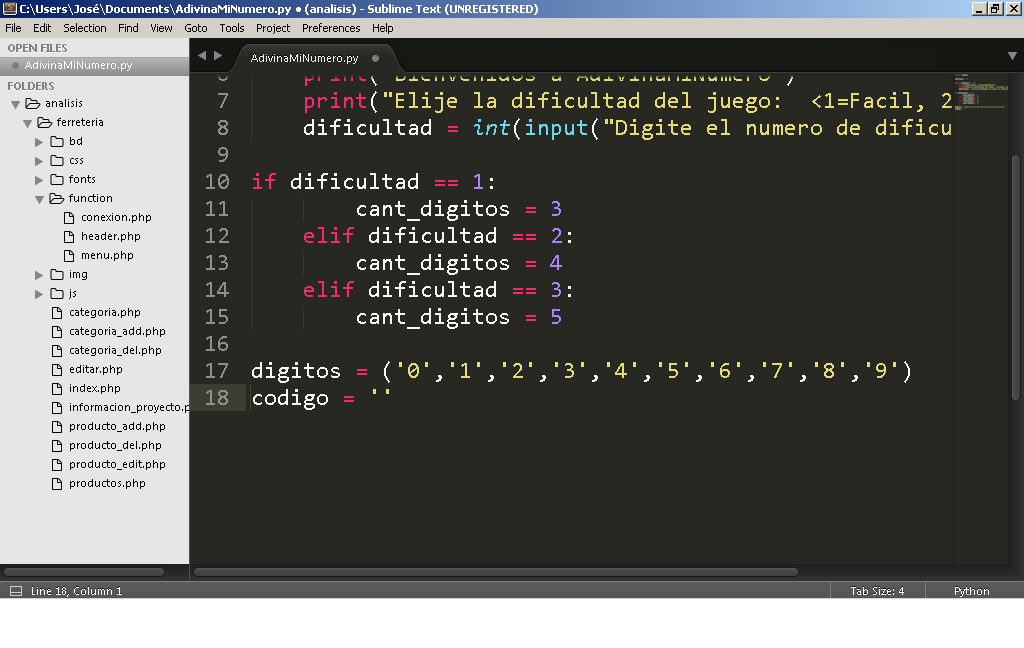Click file icon beside producto_edit.php
1024x648 pixels.
pos(57,464)
